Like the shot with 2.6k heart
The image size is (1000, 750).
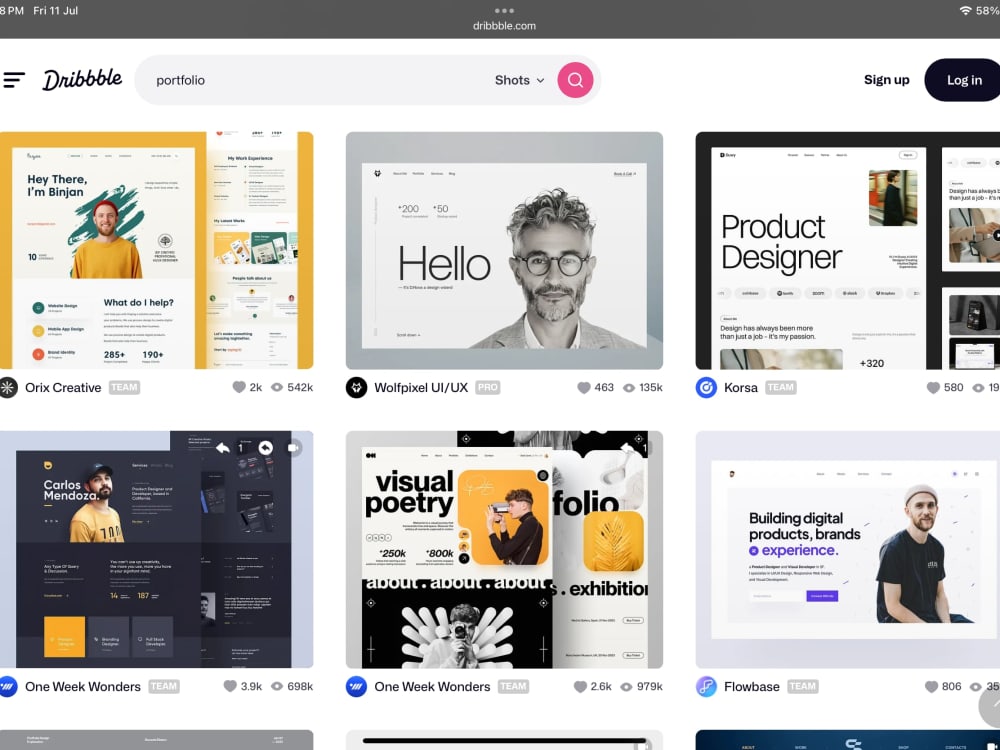(580, 686)
